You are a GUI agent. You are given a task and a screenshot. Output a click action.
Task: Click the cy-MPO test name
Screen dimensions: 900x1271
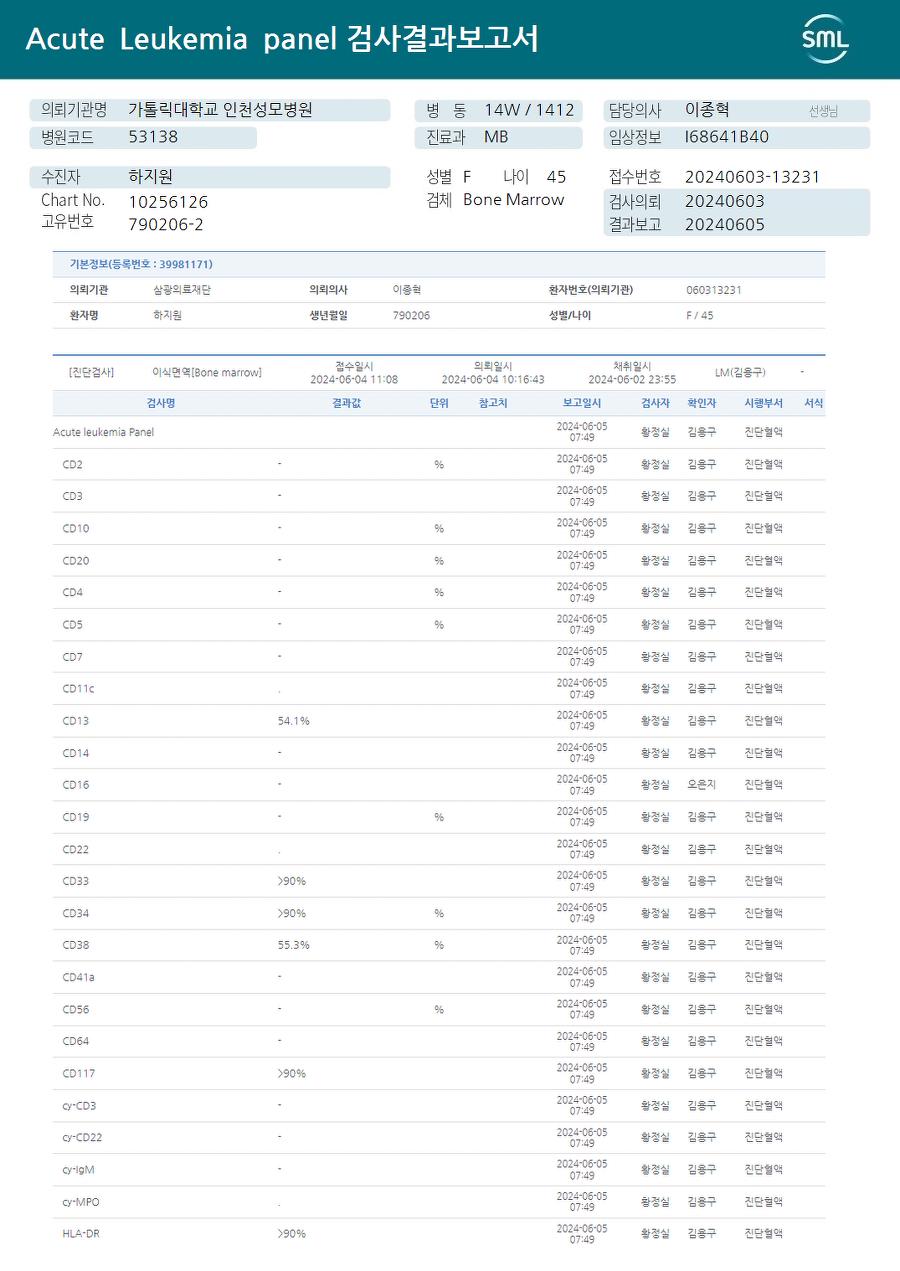click(x=81, y=1201)
